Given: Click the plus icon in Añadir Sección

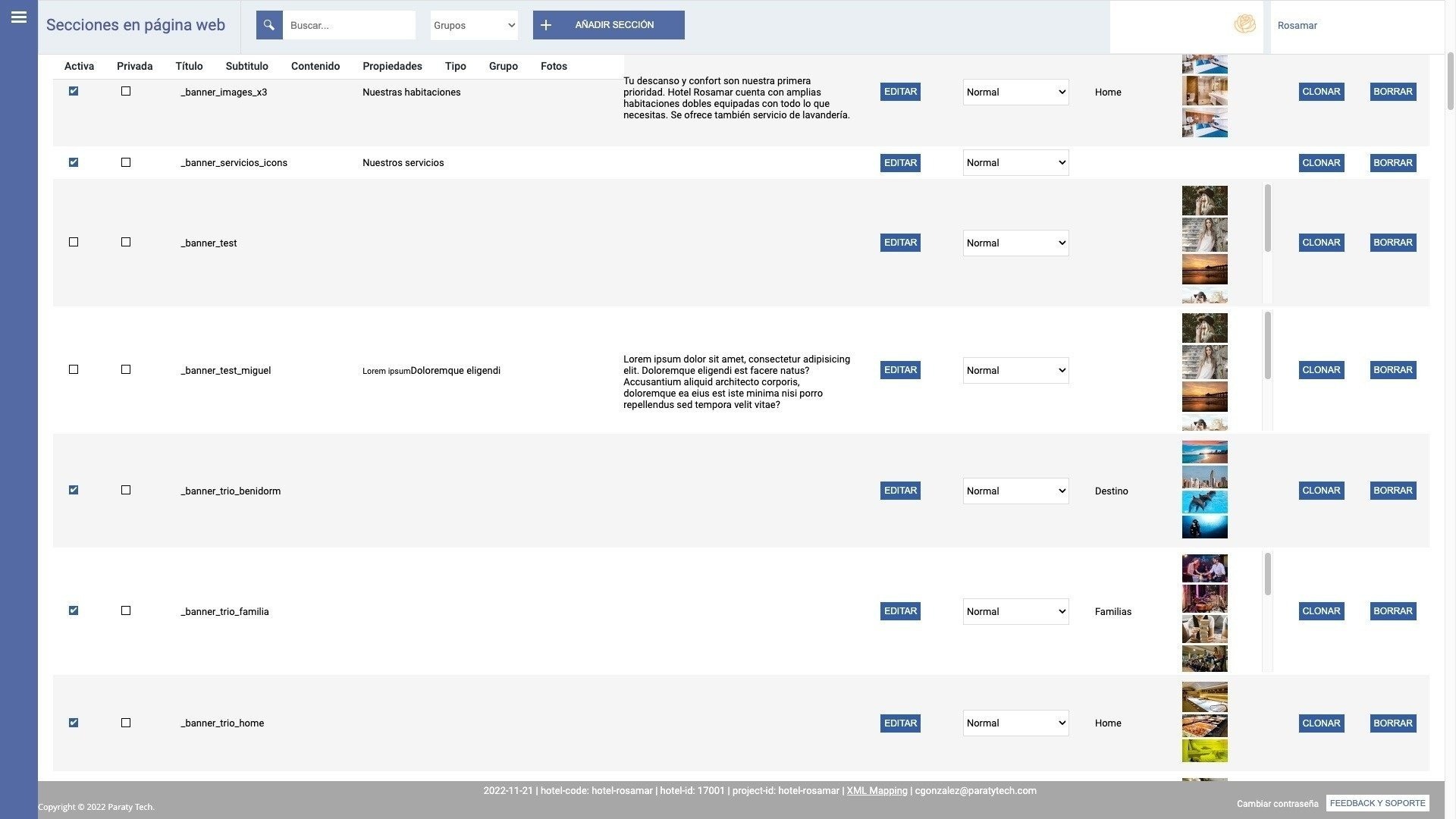Looking at the screenshot, I should point(546,25).
